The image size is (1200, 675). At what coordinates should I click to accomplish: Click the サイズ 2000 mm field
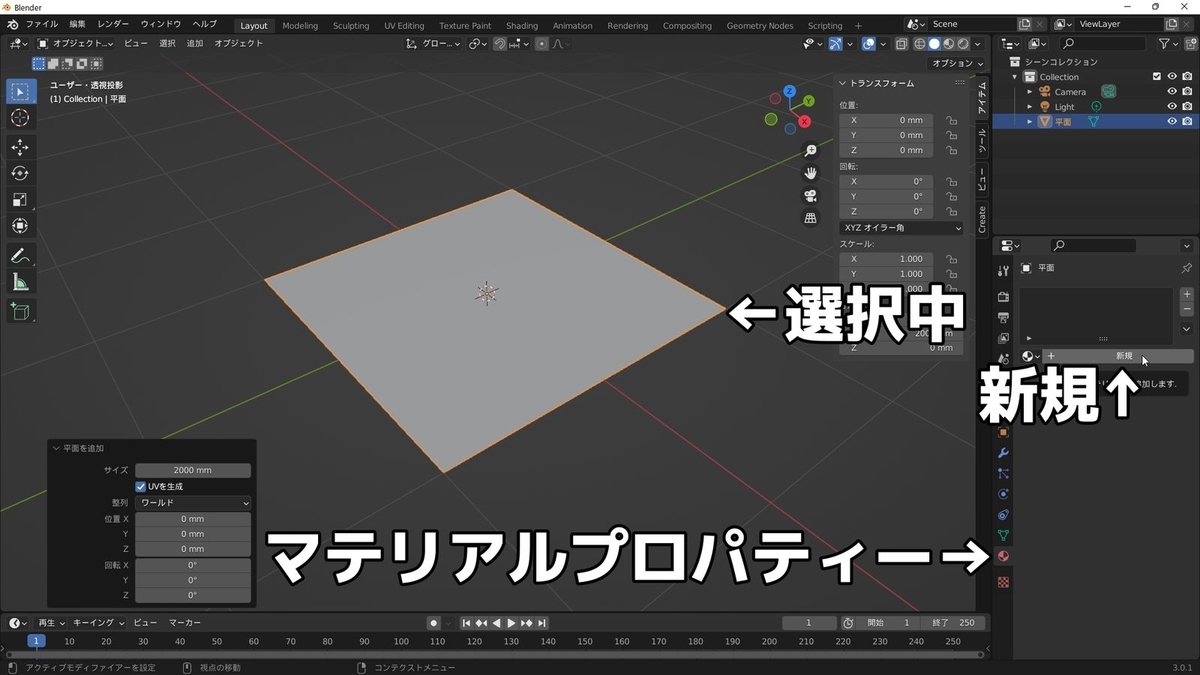[x=193, y=470]
